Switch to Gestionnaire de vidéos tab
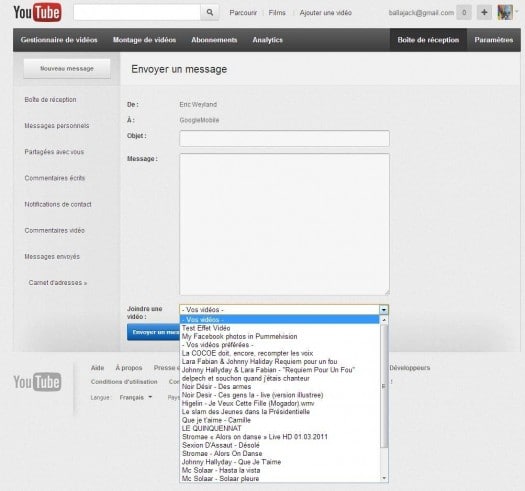The height and width of the screenshot is (491, 525). (59, 40)
